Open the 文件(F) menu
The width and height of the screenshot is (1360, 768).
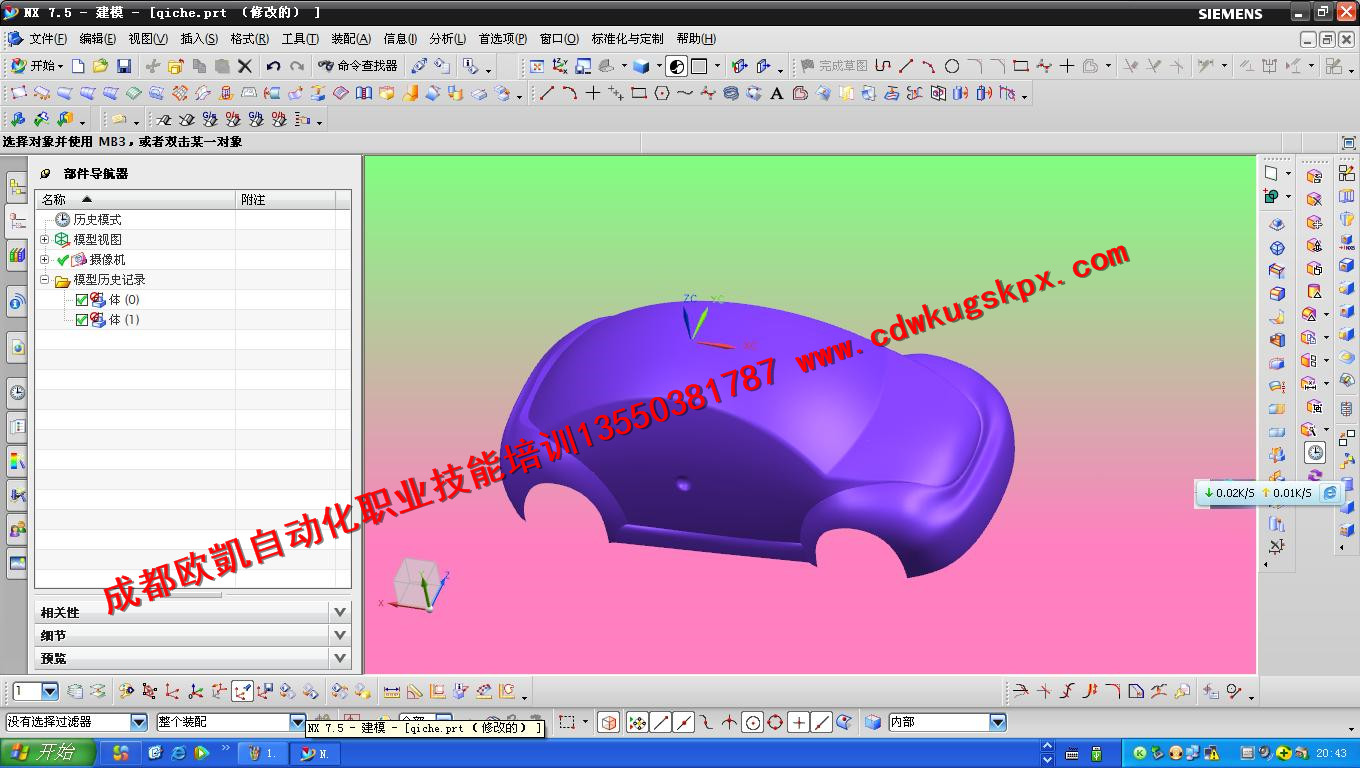pyautogui.click(x=47, y=39)
